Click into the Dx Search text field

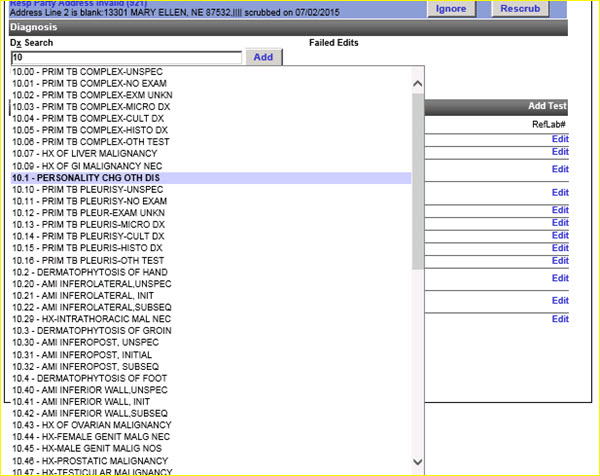[126, 58]
